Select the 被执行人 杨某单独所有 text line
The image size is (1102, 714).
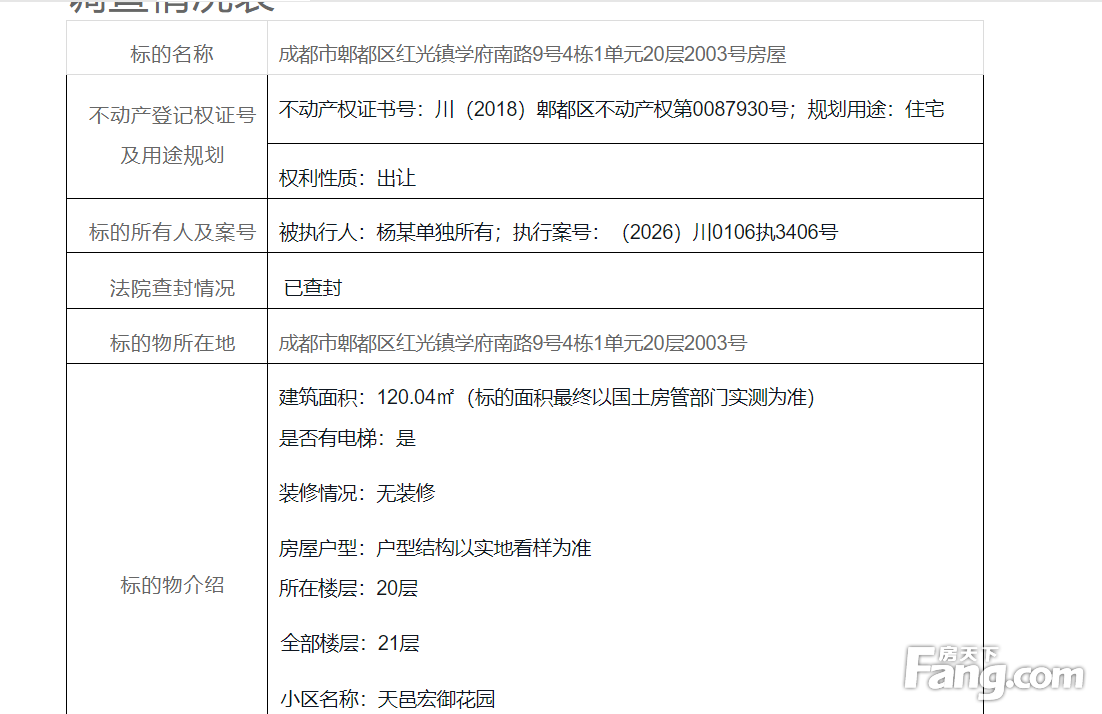pos(558,233)
